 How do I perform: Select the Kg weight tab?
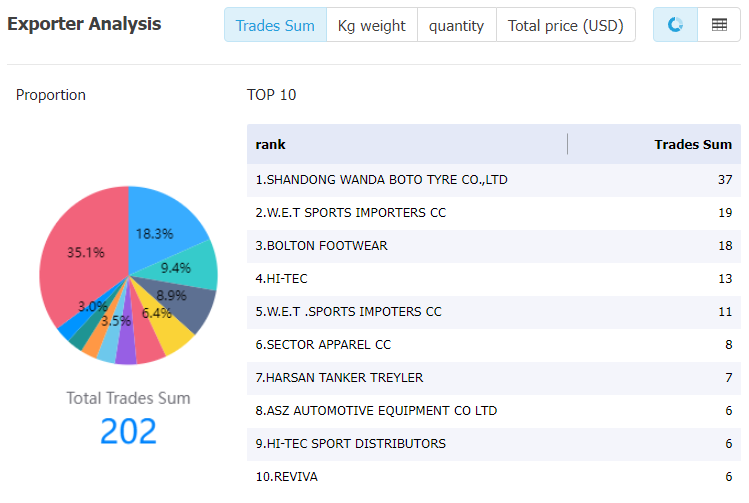[x=372, y=25]
